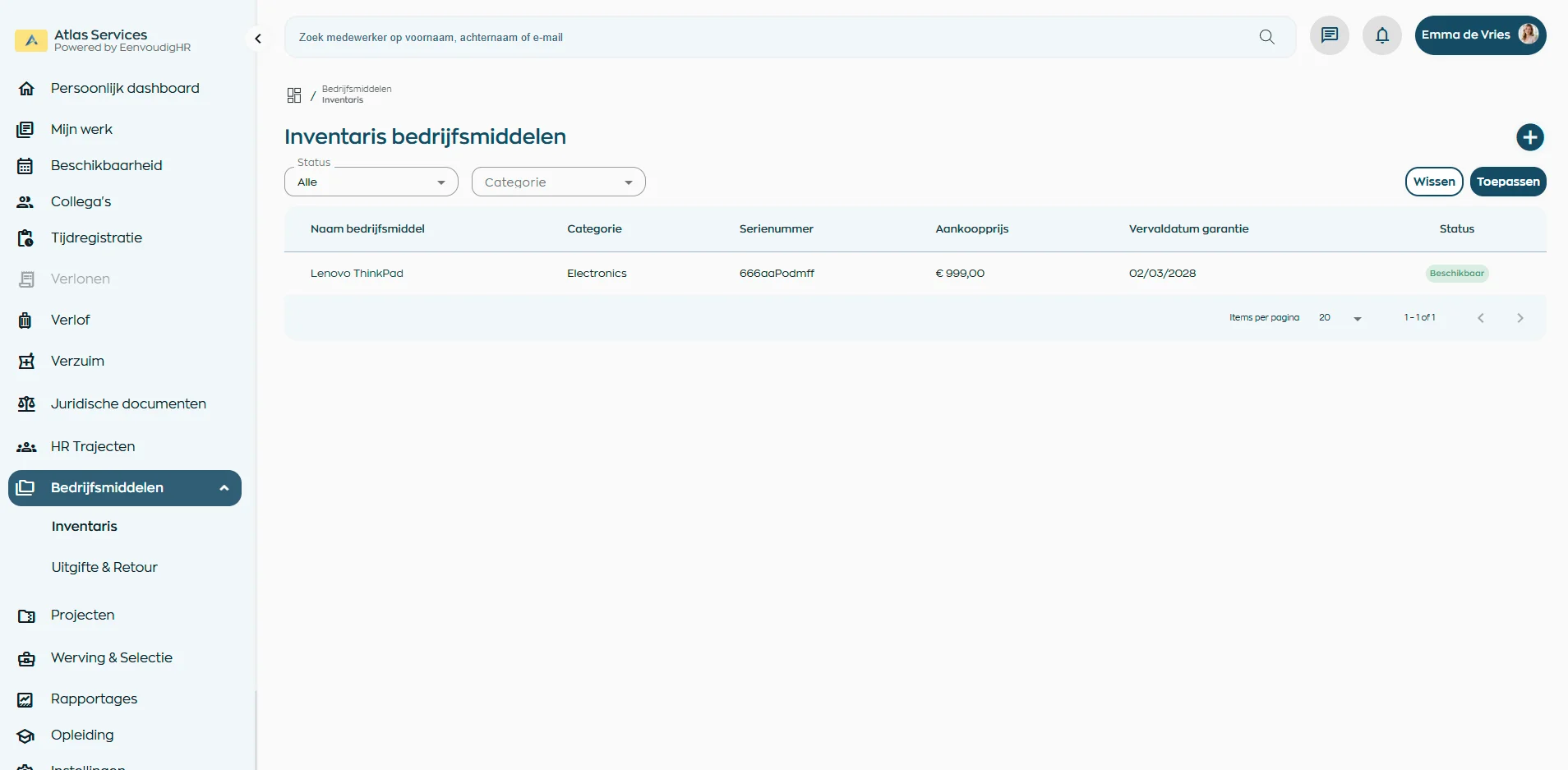
Task: Click the Toepassen button
Action: 1508,182
